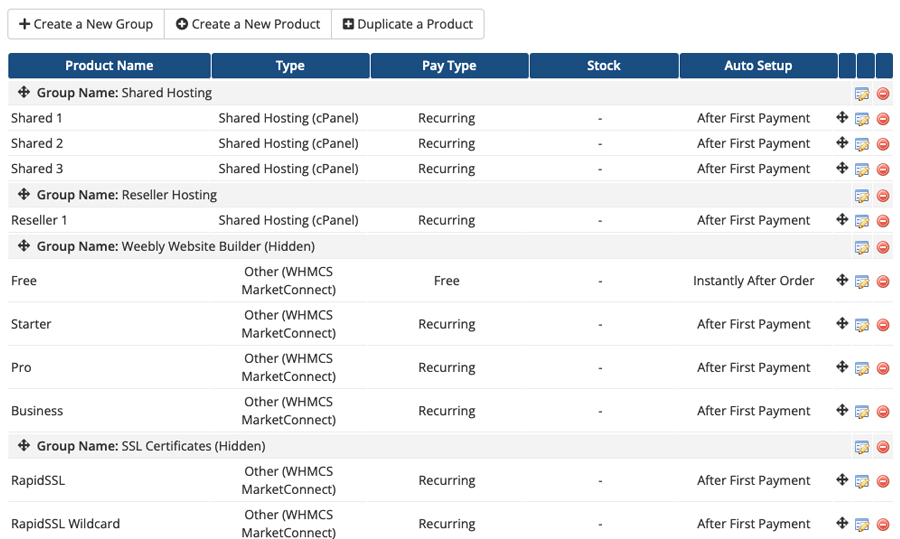The width and height of the screenshot is (900, 539).
Task: Click move handle for RapidSSL Wildcard
Action: click(x=842, y=523)
